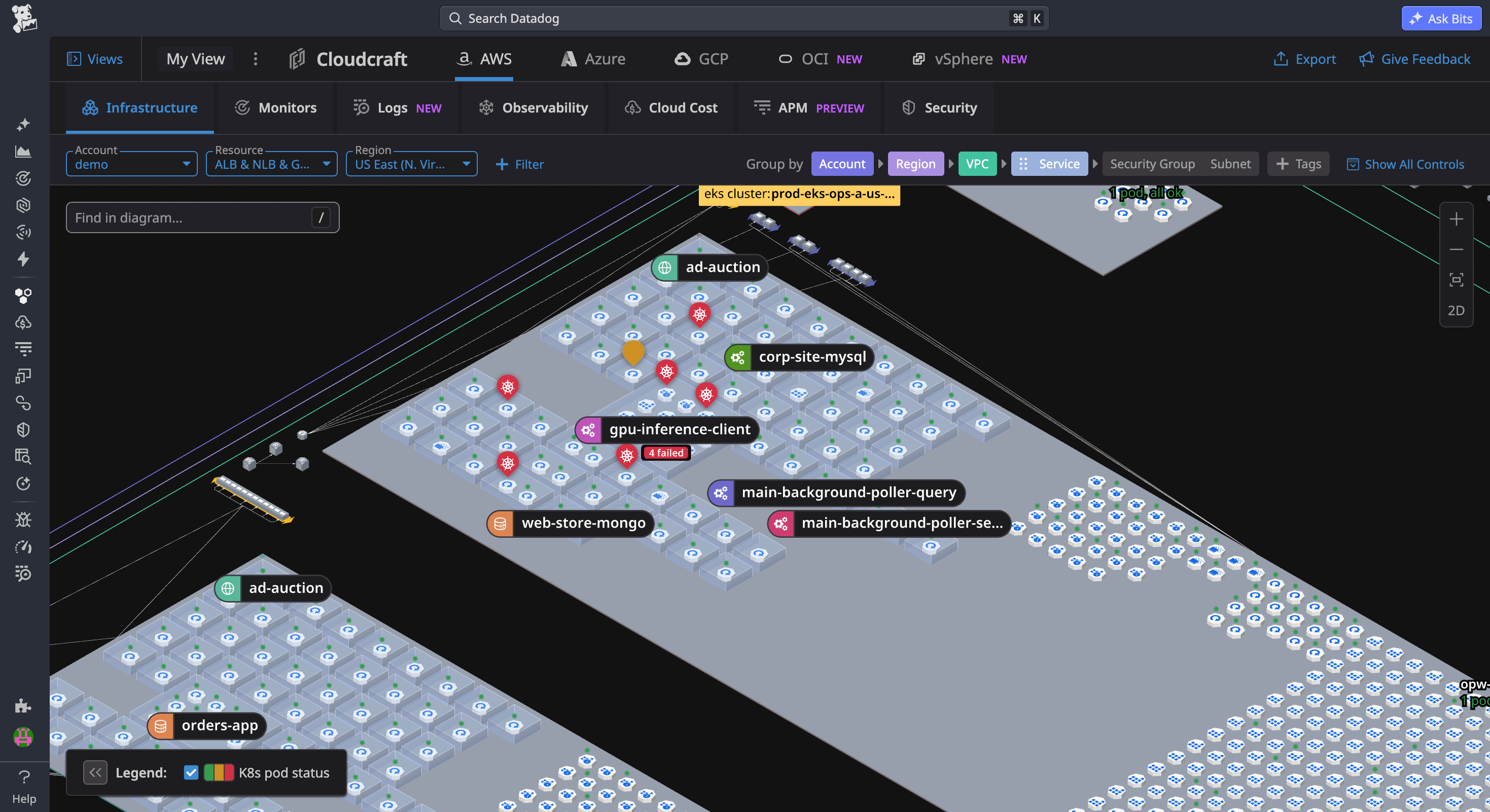Click the Cloudcraft logo icon
This screenshot has height=812, width=1490.
(x=297, y=59)
